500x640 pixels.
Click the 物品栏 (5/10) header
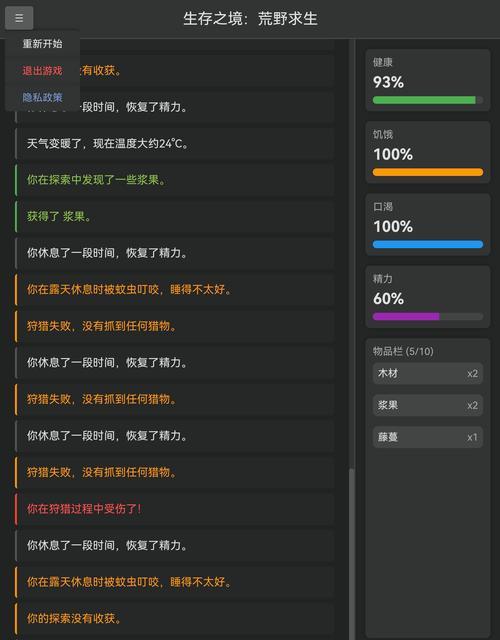(403, 351)
